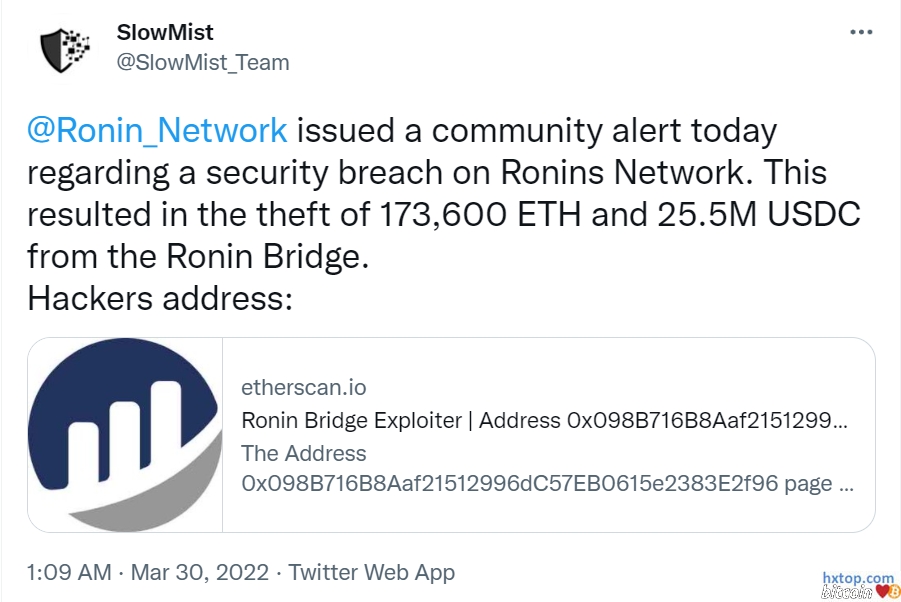Viewport: 901px width, 602px height.
Task: Click the @SlowMist_Team handle
Action: pos(203,62)
